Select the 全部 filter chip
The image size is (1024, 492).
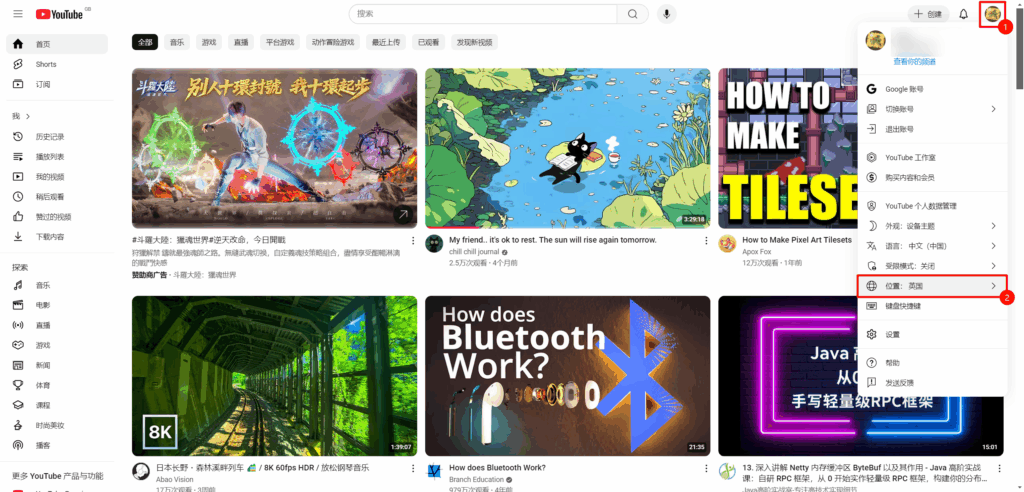145,42
